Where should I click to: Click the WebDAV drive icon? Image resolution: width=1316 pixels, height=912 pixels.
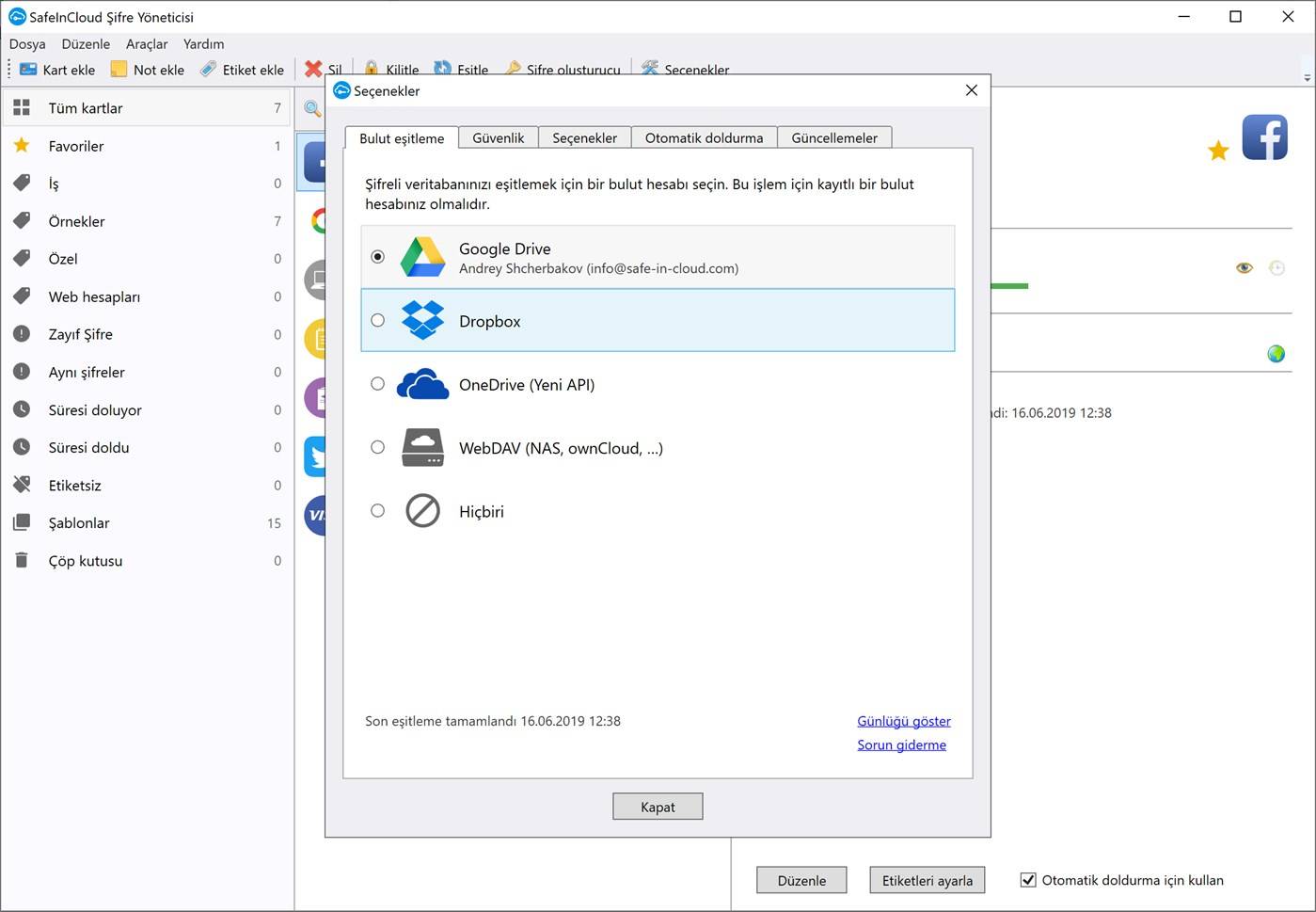422,448
